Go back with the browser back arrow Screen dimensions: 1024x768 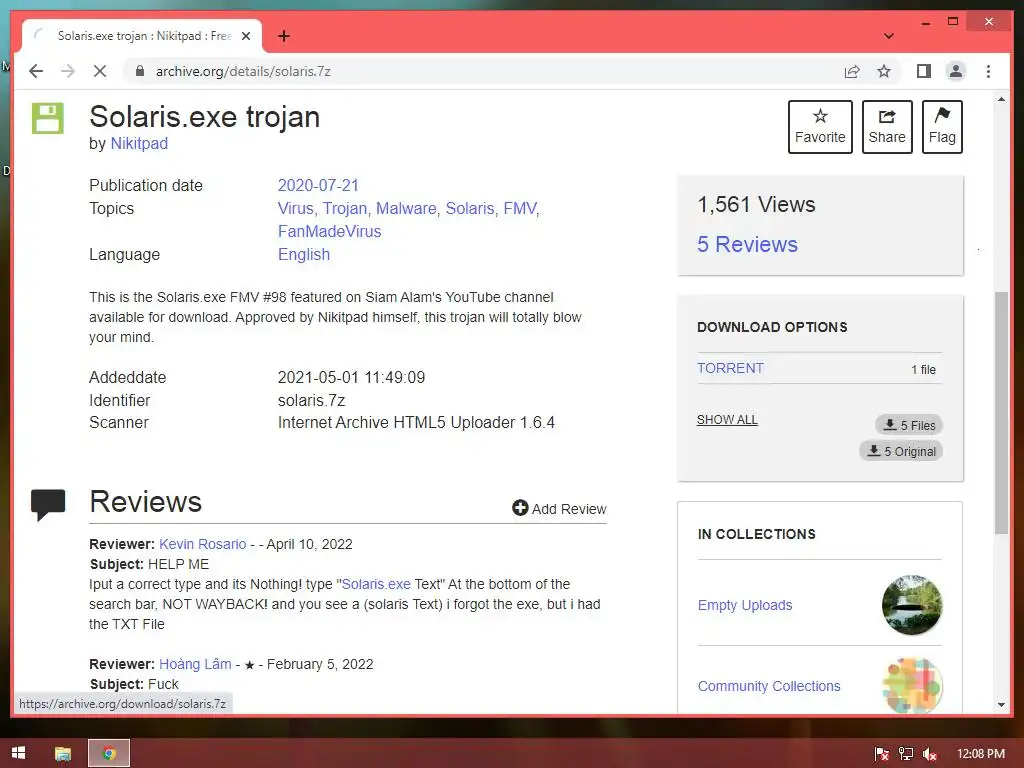tap(36, 71)
